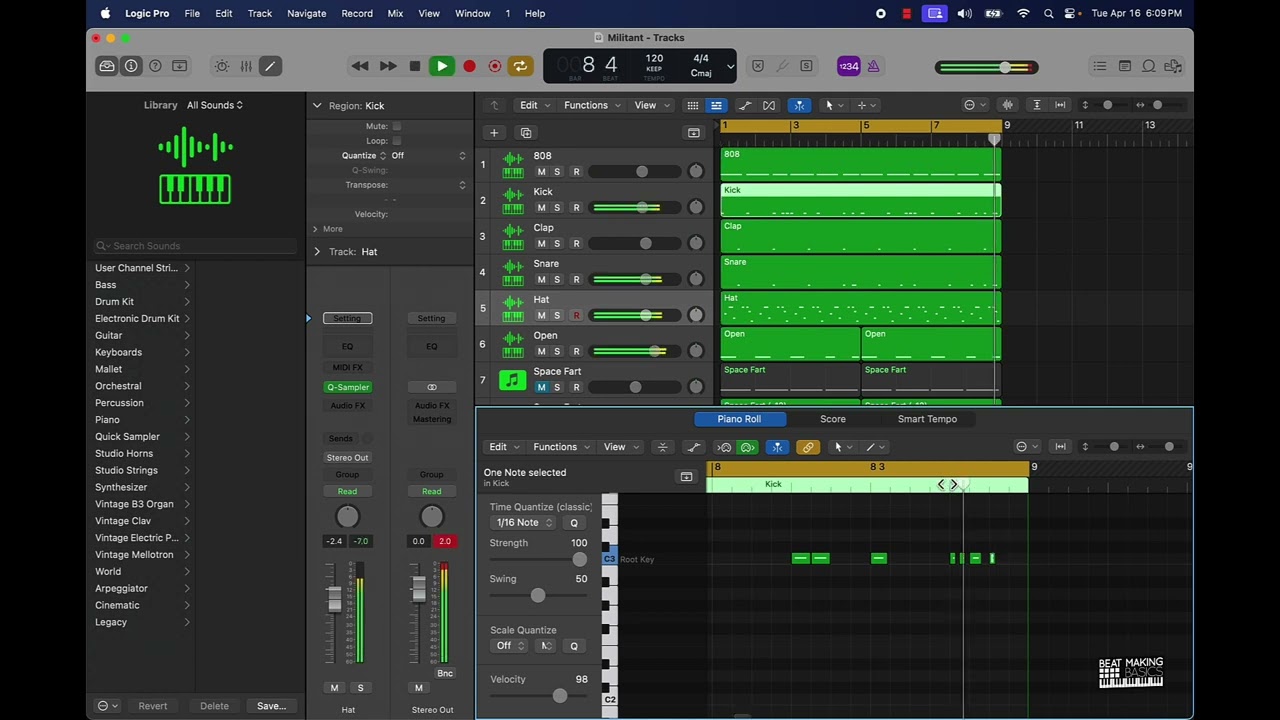Viewport: 1280px width, 720px height.
Task: Toggle the Cycle mode button
Action: pyautogui.click(x=520, y=66)
